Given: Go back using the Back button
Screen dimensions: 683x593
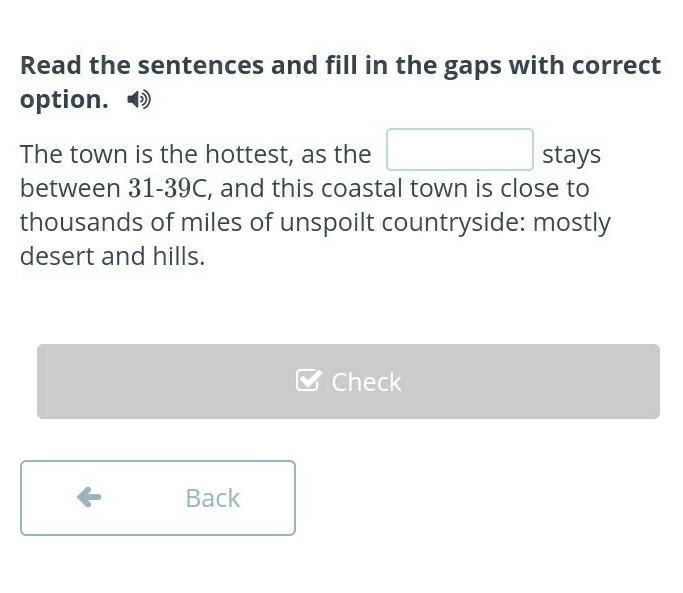Looking at the screenshot, I should point(157,497).
